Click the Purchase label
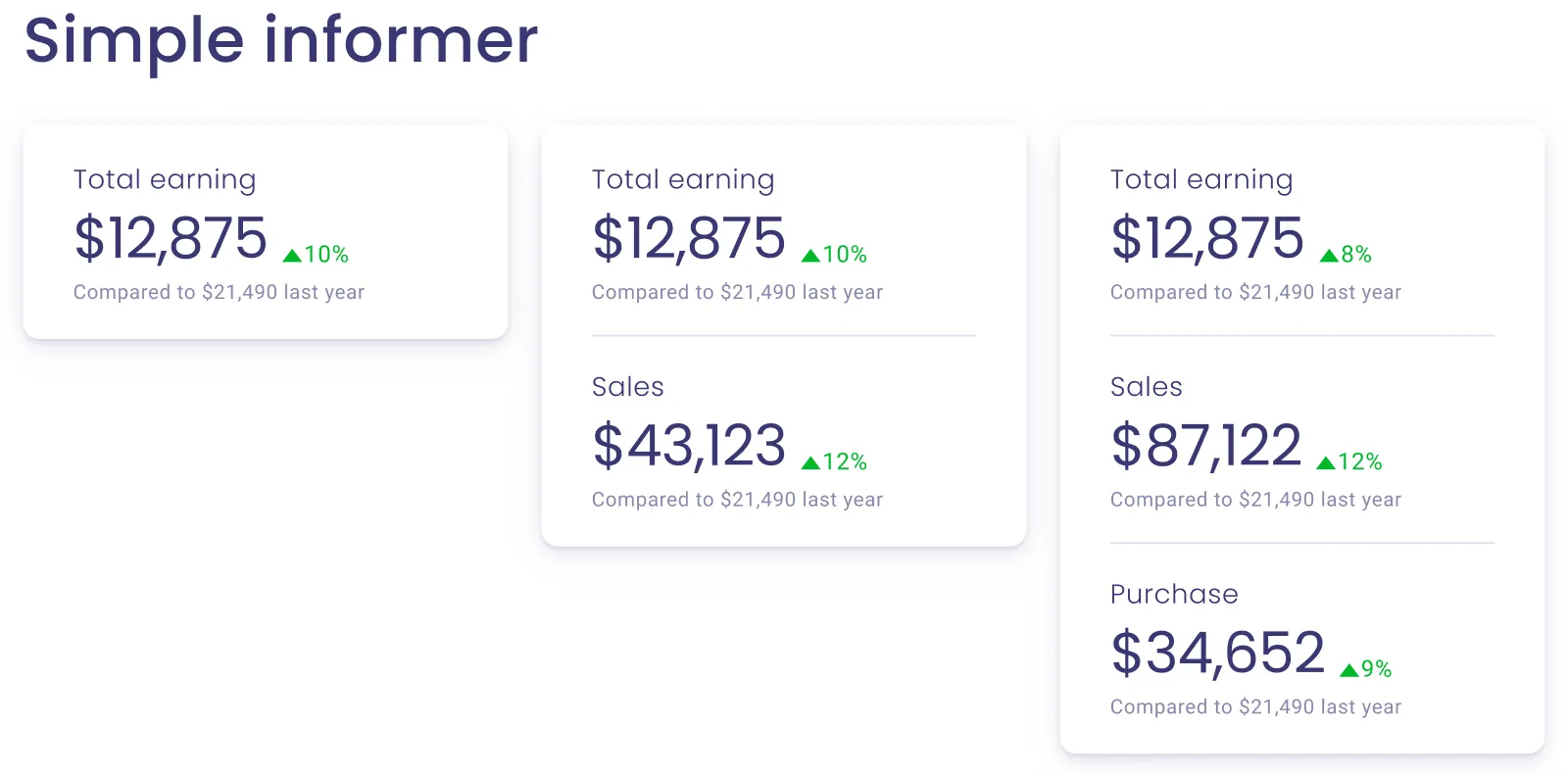 (1174, 594)
